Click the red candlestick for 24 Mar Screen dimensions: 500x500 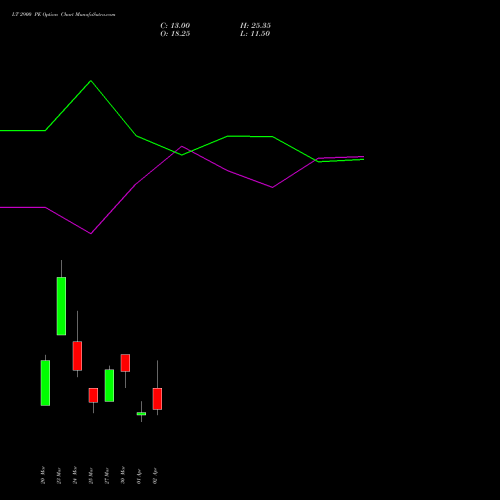tap(77, 356)
